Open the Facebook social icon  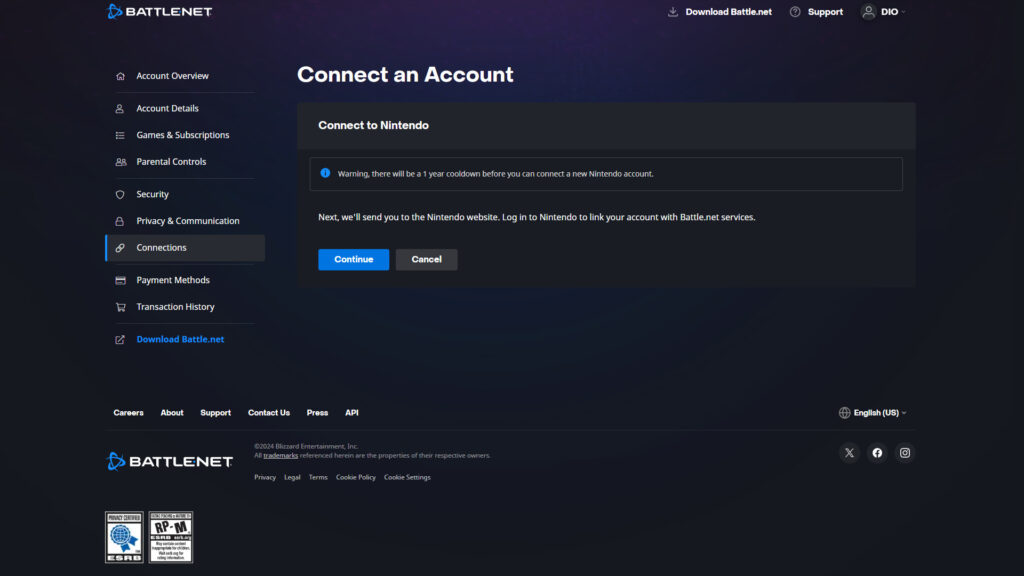[877, 453]
